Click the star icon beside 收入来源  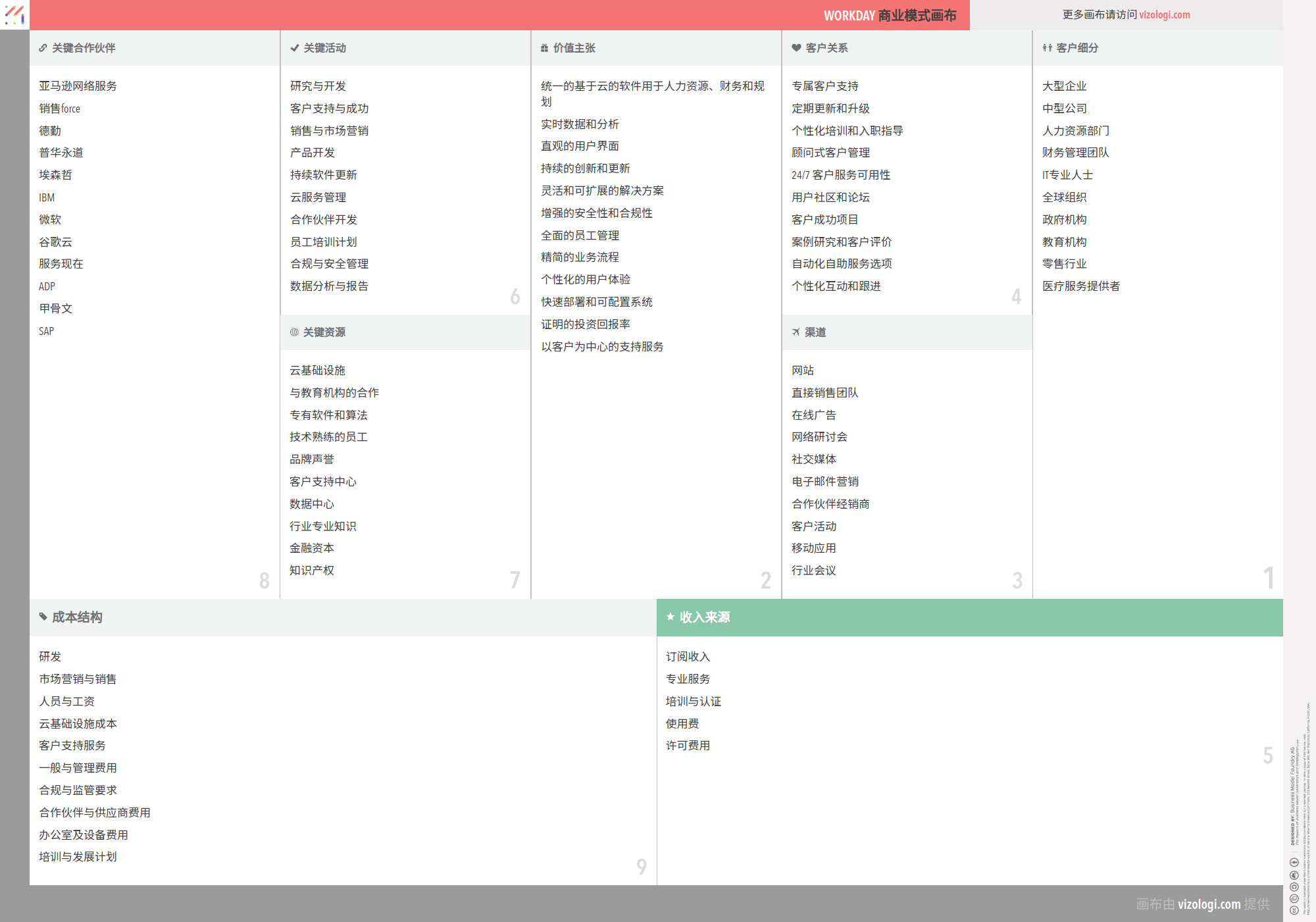670,617
